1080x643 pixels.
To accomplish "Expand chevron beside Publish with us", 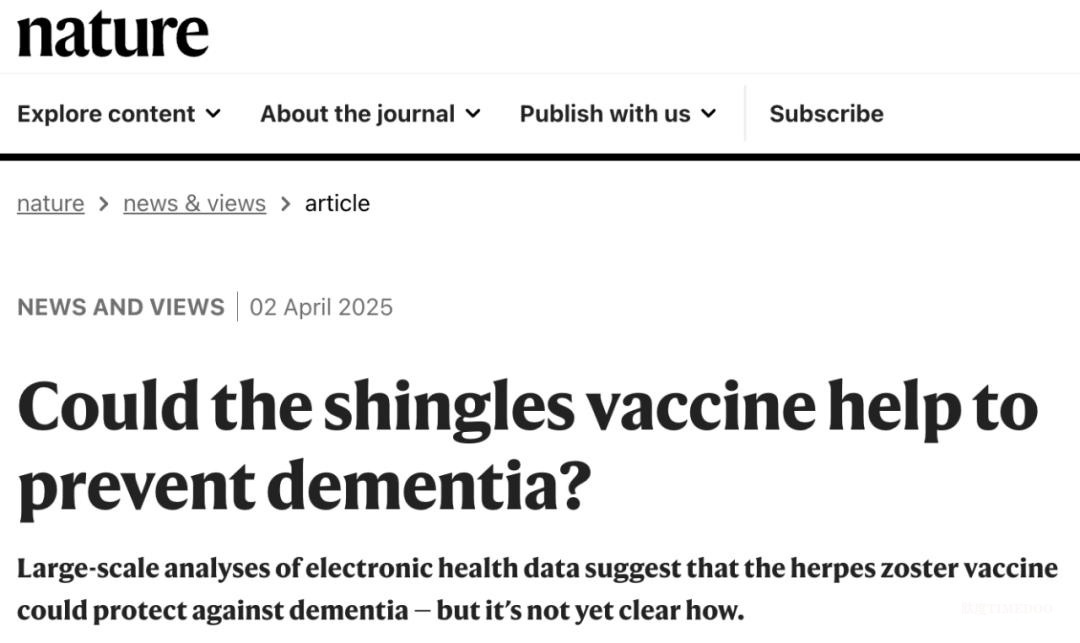I will (708, 114).
